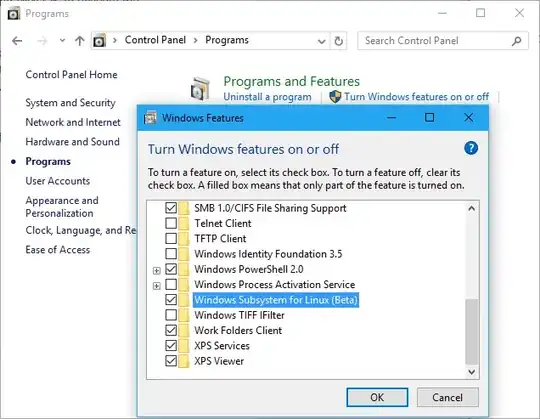The height and width of the screenshot is (419, 540).
Task: Click the Programs and Features icon
Action: coord(200,89)
